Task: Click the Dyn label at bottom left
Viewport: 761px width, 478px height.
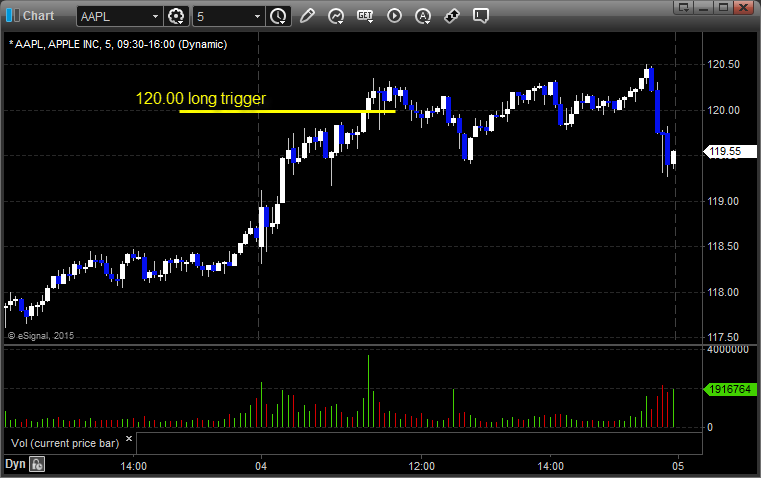Action: coord(15,464)
